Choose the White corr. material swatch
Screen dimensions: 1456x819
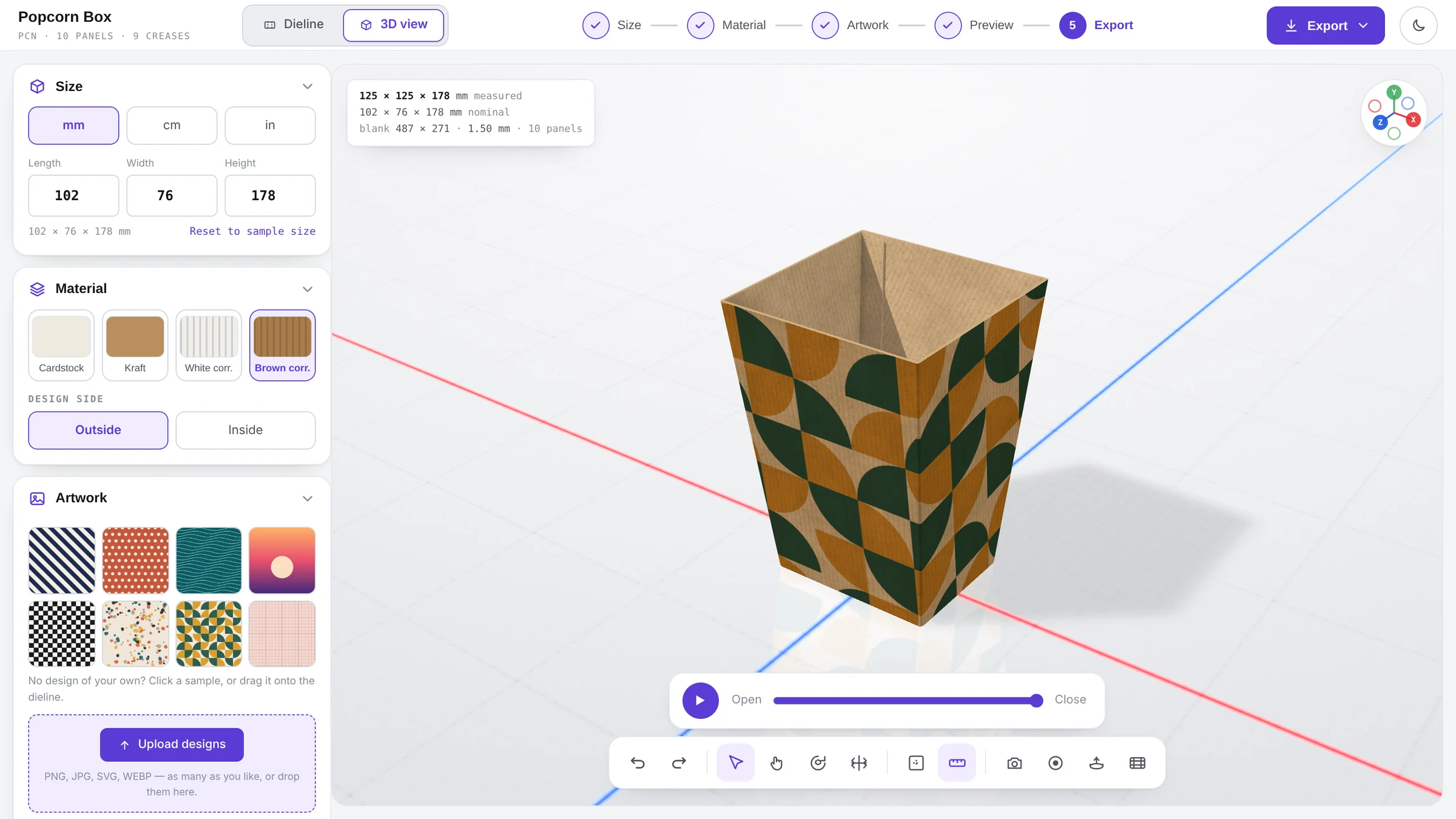click(209, 345)
